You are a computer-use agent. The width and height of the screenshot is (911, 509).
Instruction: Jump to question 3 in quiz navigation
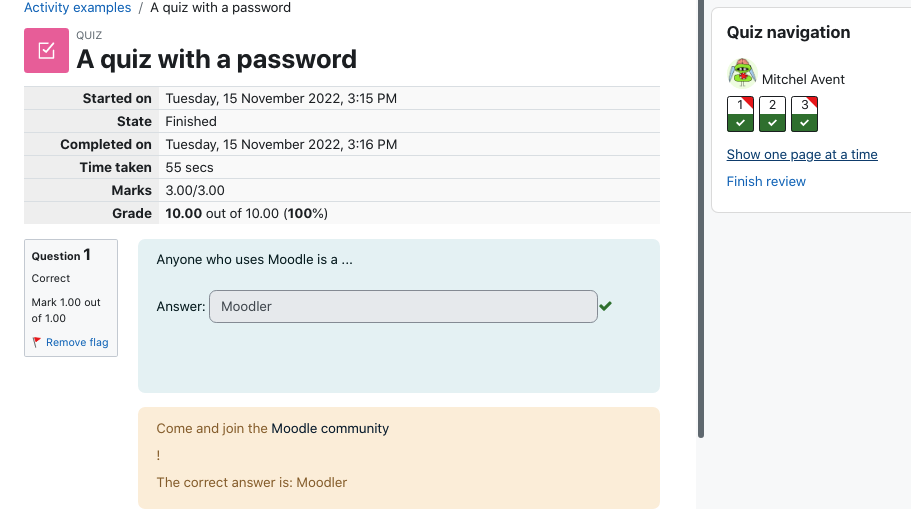pyautogui.click(x=804, y=114)
